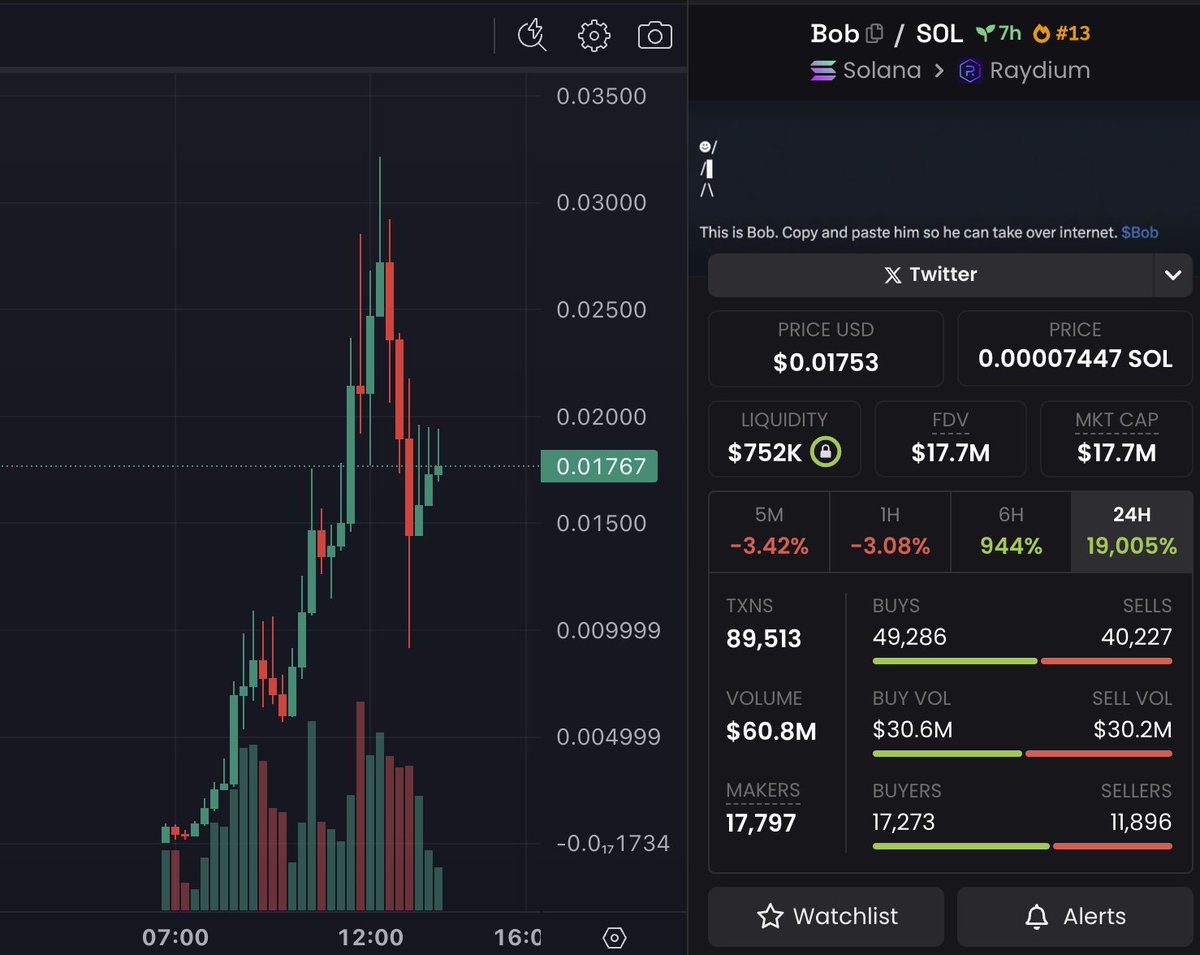Select the 5M timeframe tab
The width and height of the screenshot is (1200, 955).
click(769, 531)
